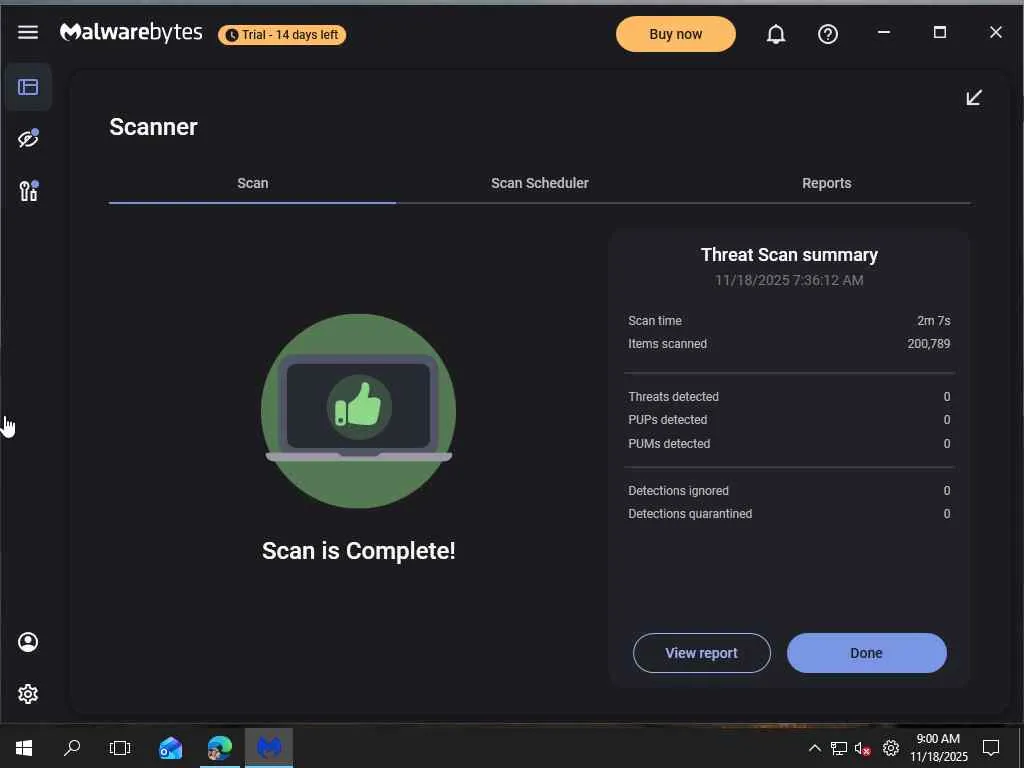Close the Malwarebytes window
The height and width of the screenshot is (768, 1024).
pos(995,32)
